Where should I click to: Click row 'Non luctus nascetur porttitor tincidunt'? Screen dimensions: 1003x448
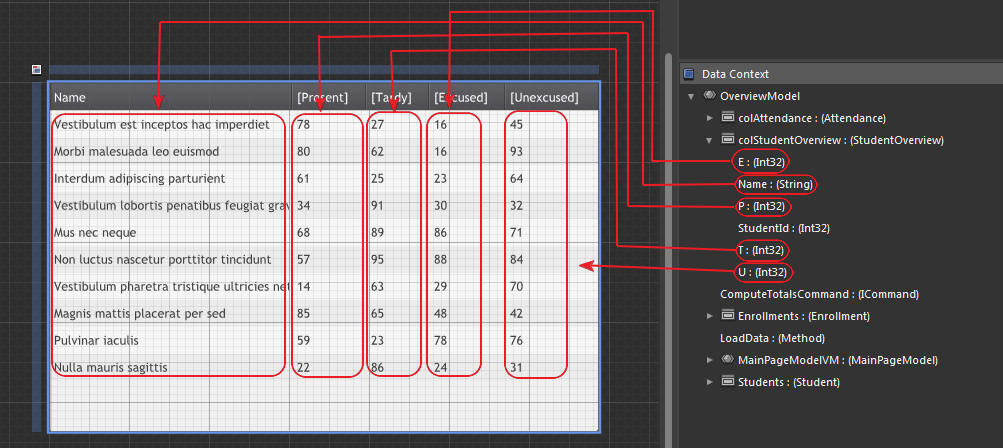(x=324, y=259)
